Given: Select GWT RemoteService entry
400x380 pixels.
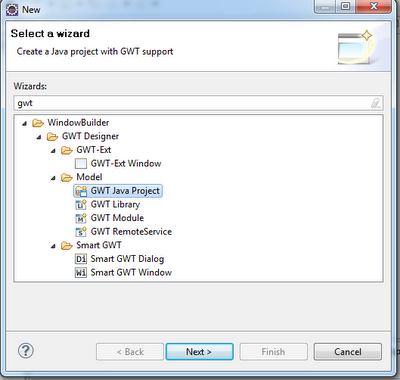Looking at the screenshot, I should click(131, 232).
